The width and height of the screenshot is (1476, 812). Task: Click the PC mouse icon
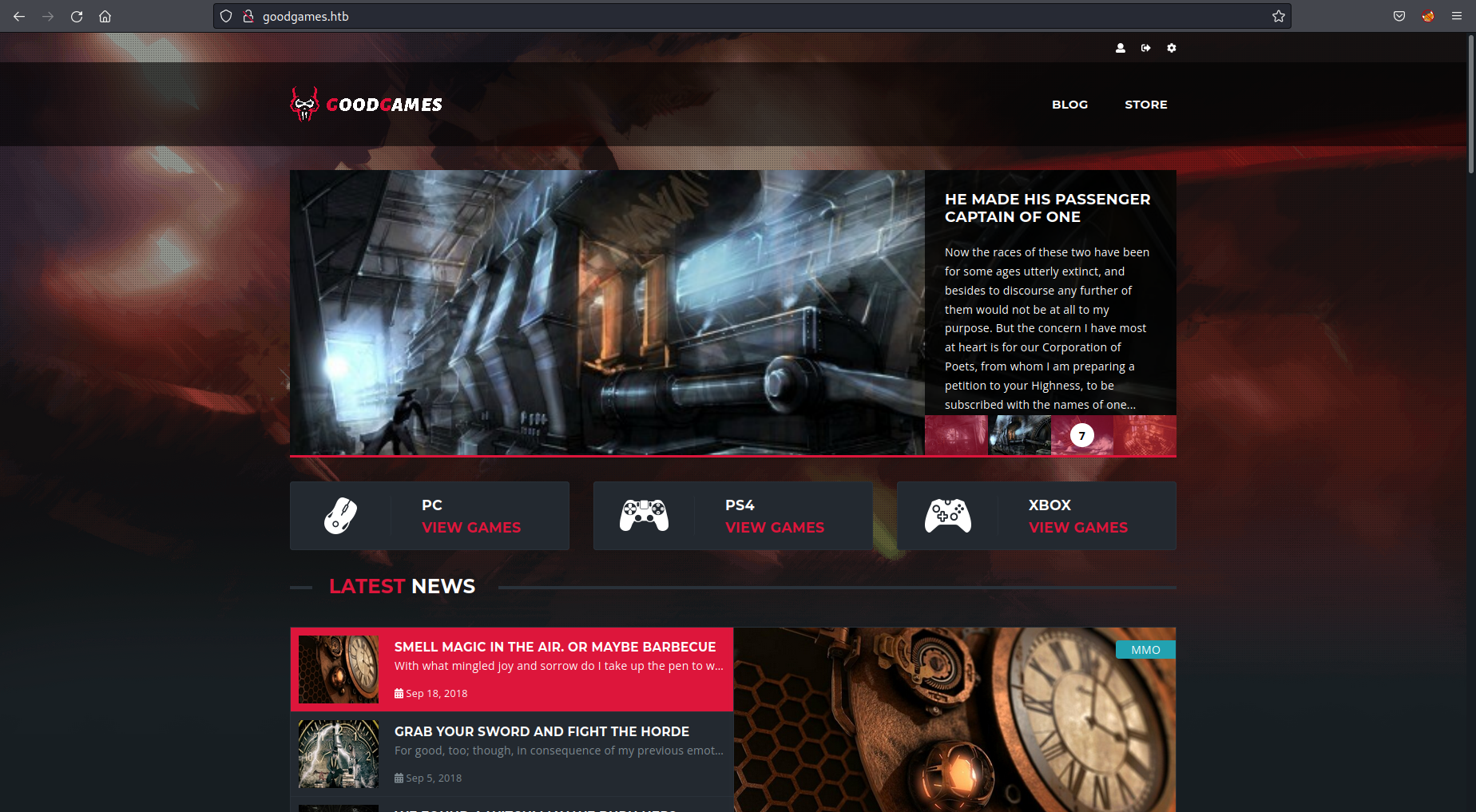tap(341, 516)
